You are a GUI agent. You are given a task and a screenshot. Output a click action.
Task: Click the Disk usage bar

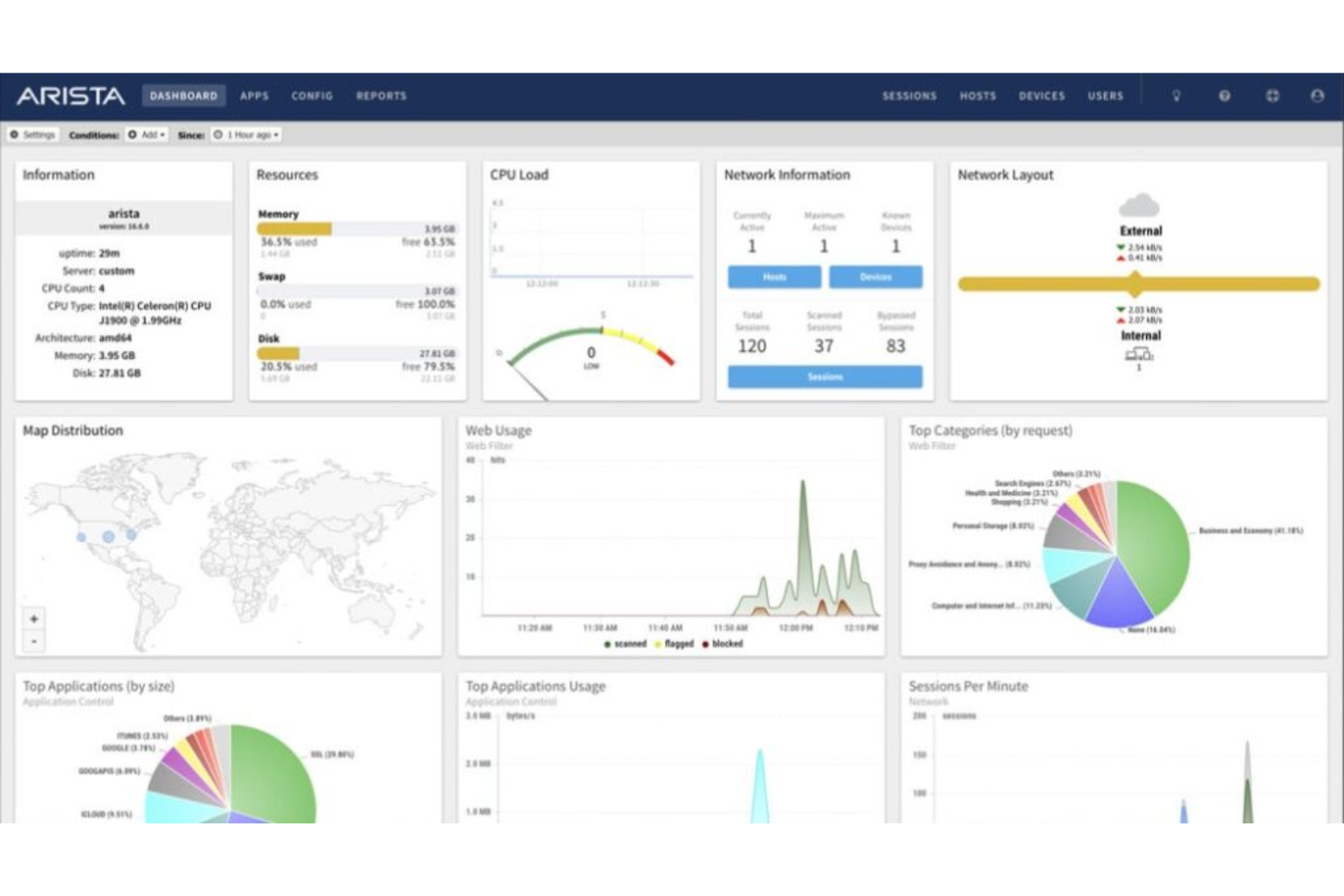coord(357,353)
